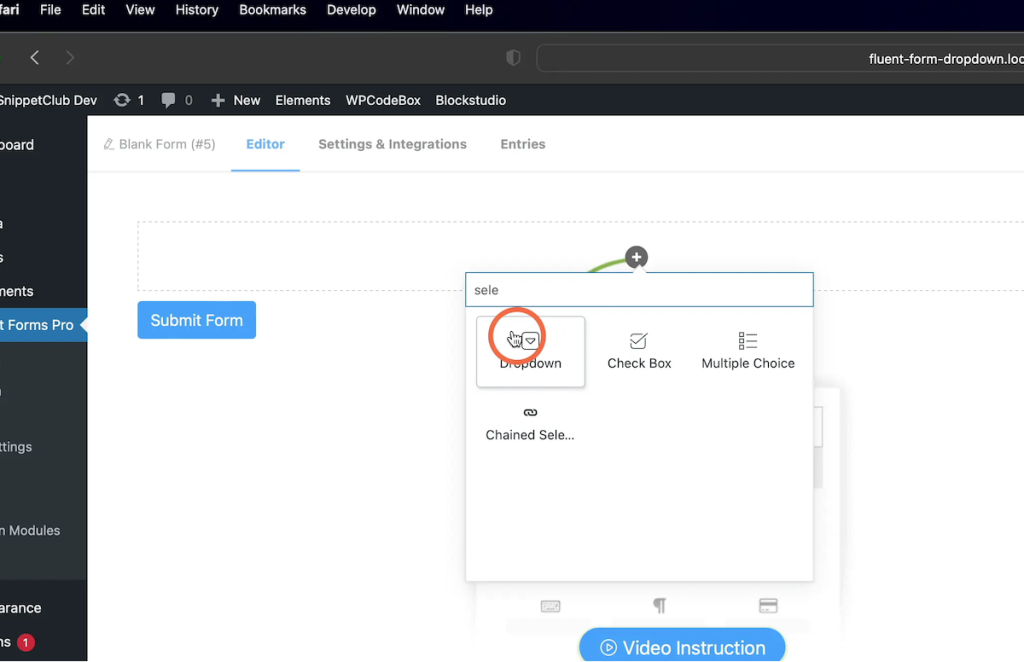Open Fluent Forms Pro sidebar item
Screen dimensions: 1024x662
(43, 324)
